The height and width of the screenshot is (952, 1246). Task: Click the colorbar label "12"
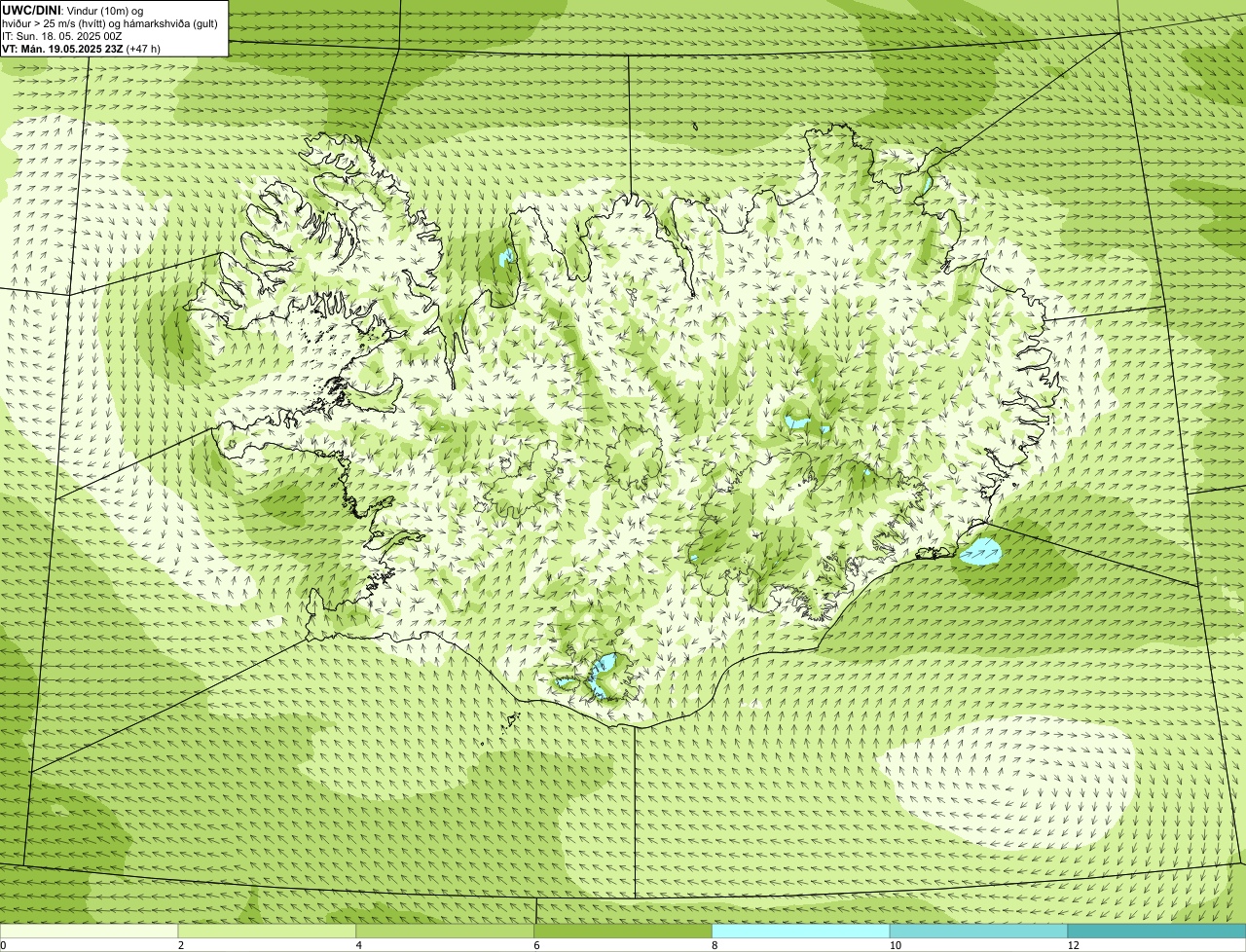1073,945
